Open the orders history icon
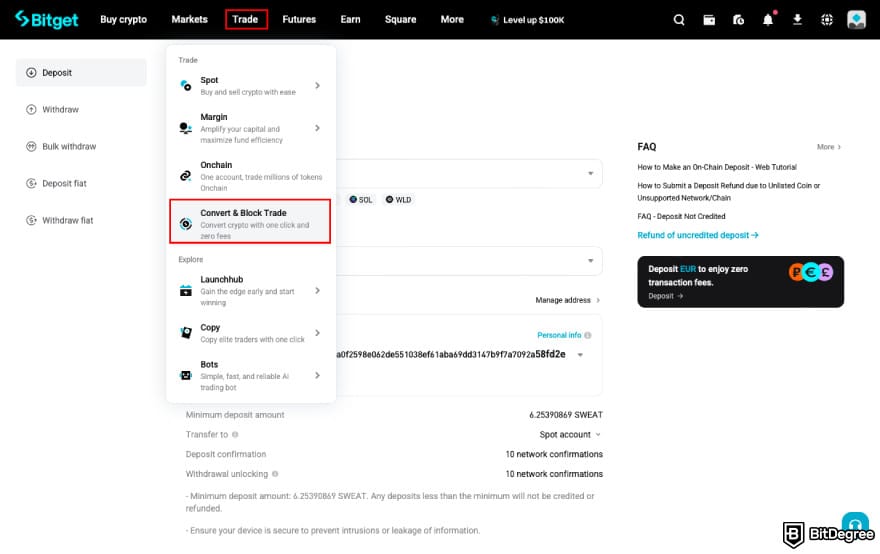The height and width of the screenshot is (554, 880). click(738, 20)
